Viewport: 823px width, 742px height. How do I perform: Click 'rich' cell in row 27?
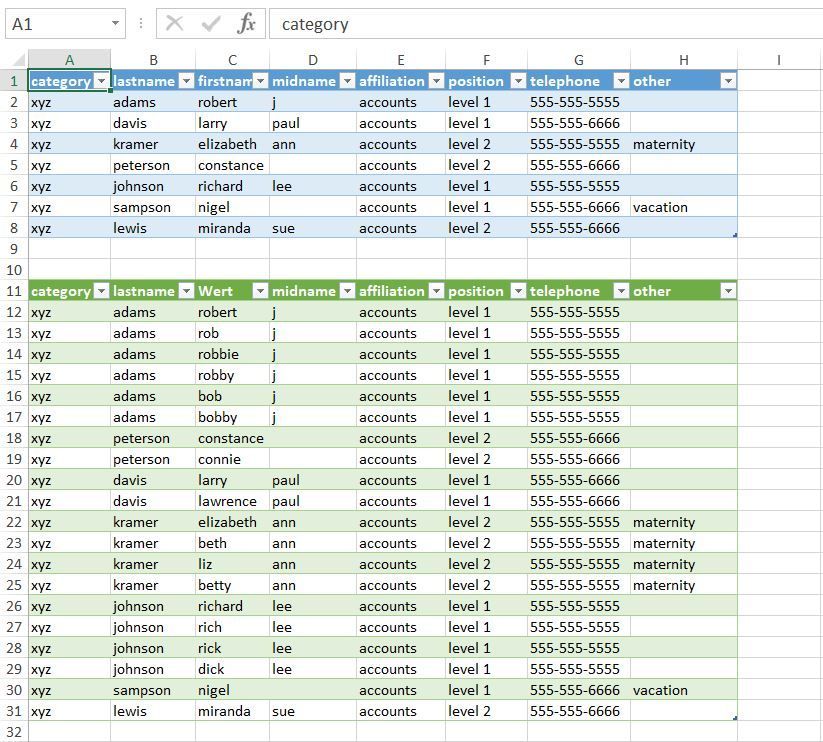pyautogui.click(x=233, y=627)
